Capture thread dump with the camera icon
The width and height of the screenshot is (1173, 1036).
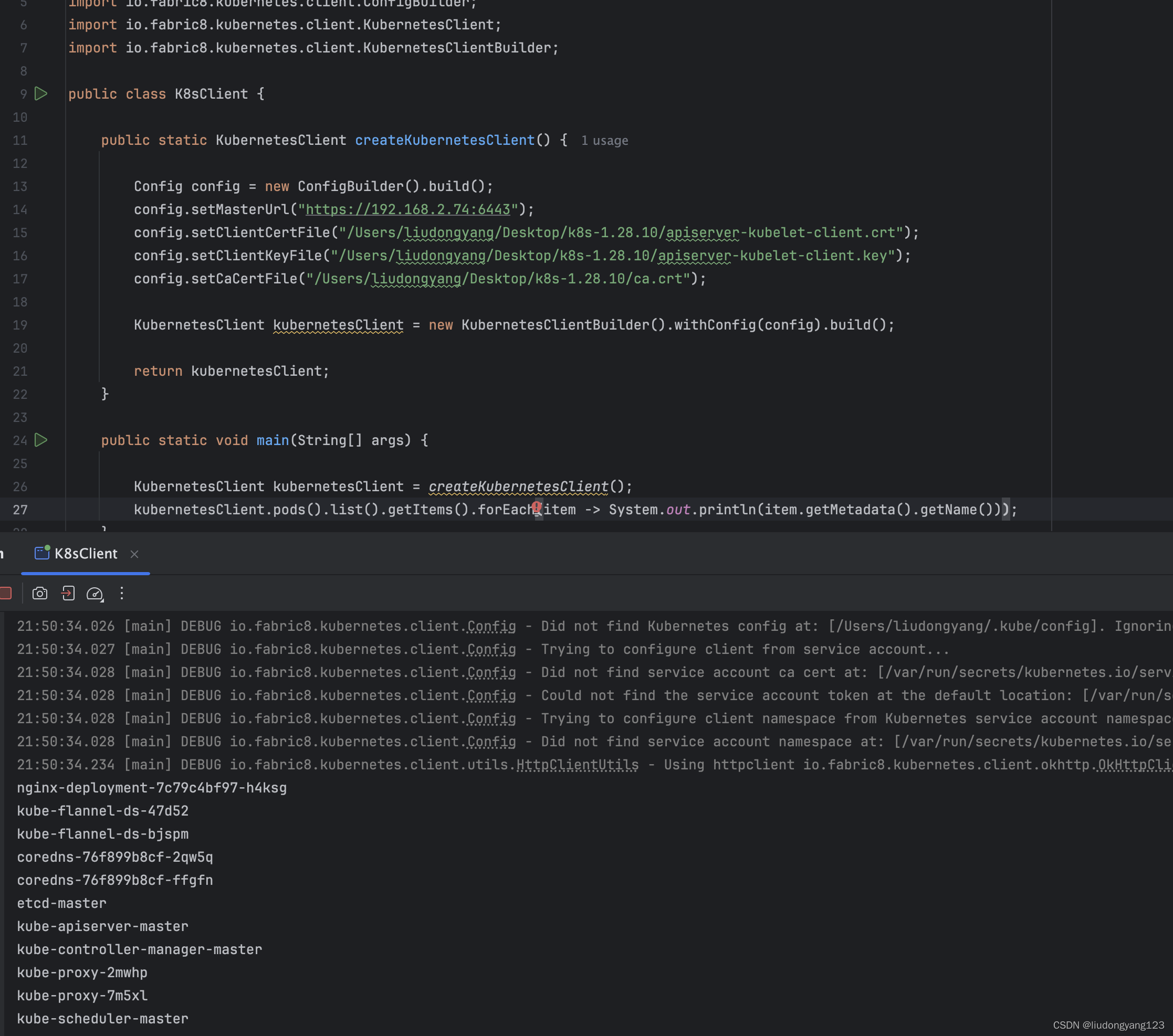[x=39, y=594]
